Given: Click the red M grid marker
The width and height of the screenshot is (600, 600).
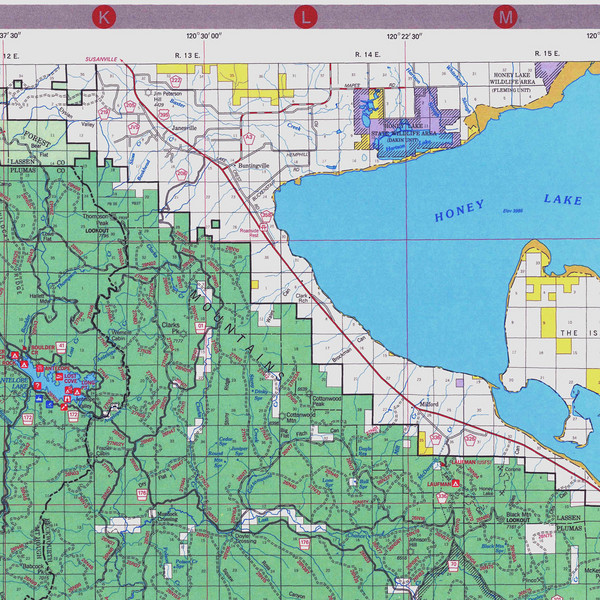Looking at the screenshot, I should pos(507,17).
